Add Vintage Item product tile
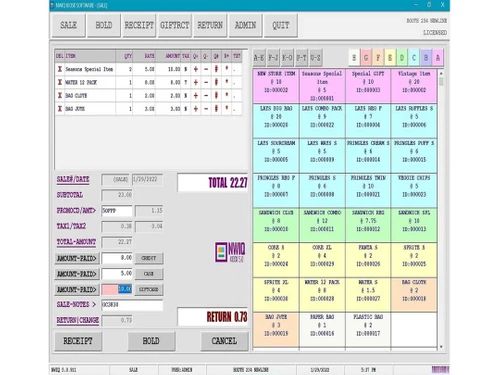500x375 pixels. 414,86
